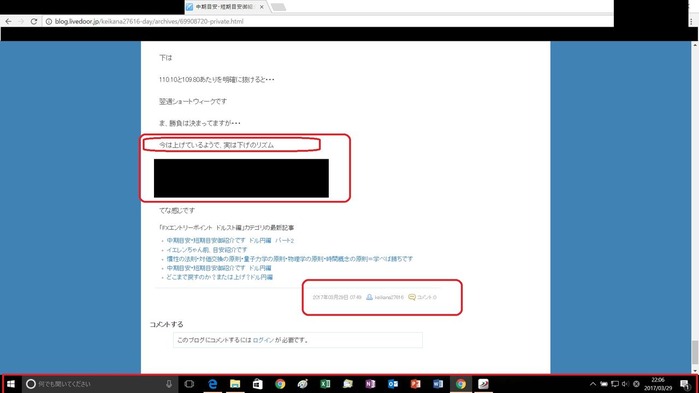699x393 pixels.
Task: Launch OneNote from the taskbar
Action: point(370,384)
